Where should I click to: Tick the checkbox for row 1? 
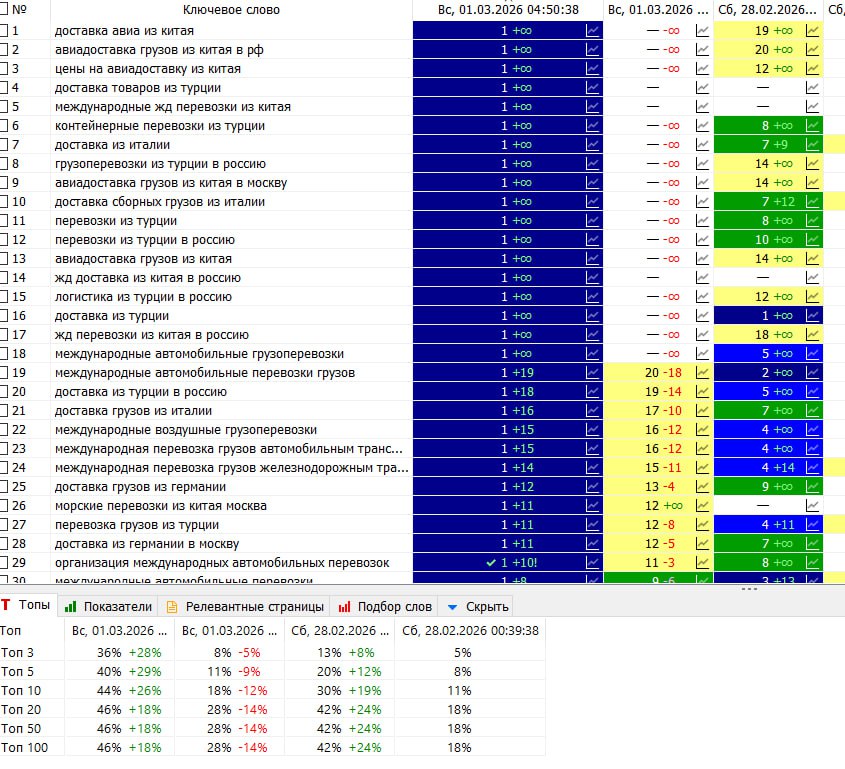click(4, 31)
